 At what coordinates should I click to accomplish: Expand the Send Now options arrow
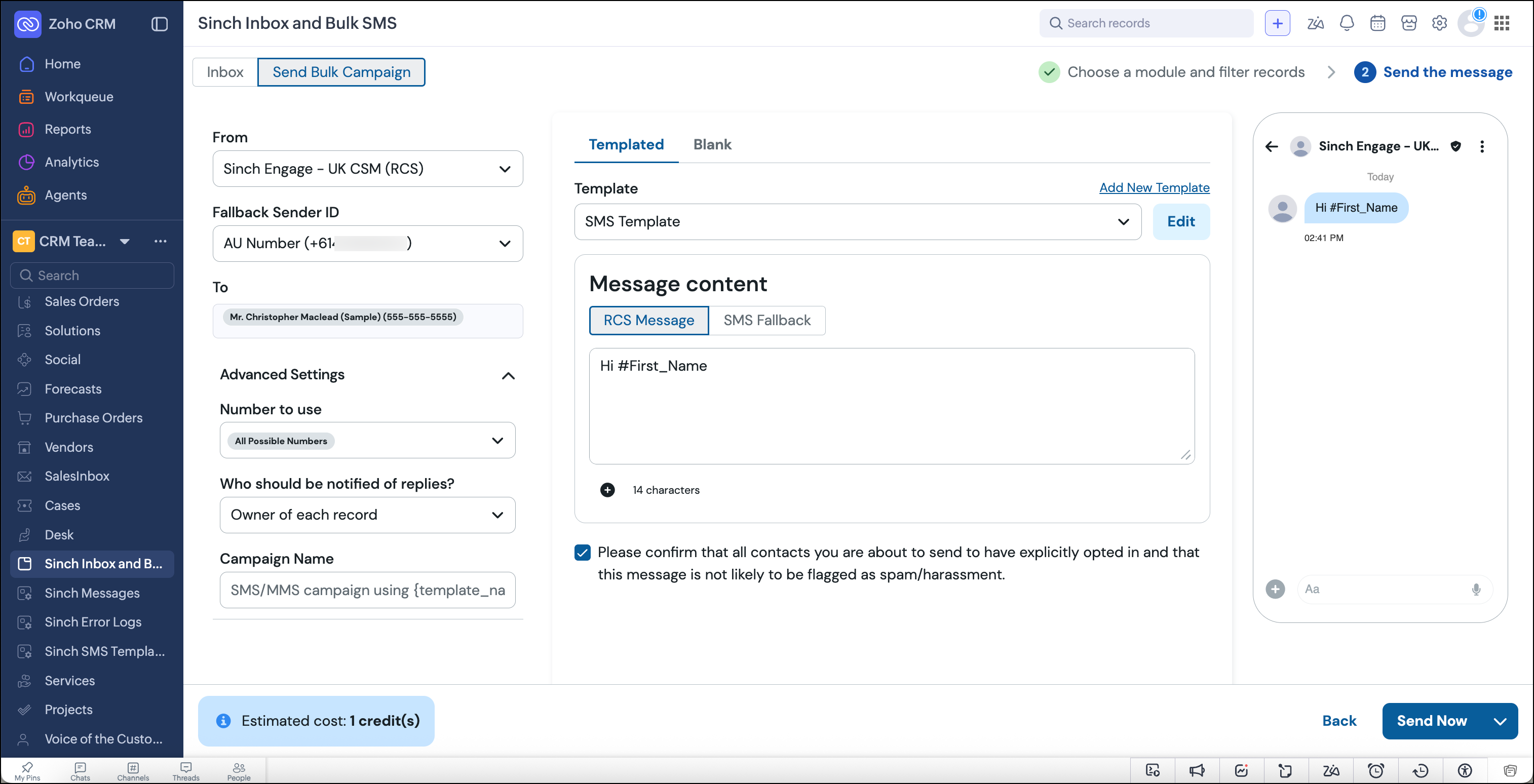click(x=1500, y=722)
